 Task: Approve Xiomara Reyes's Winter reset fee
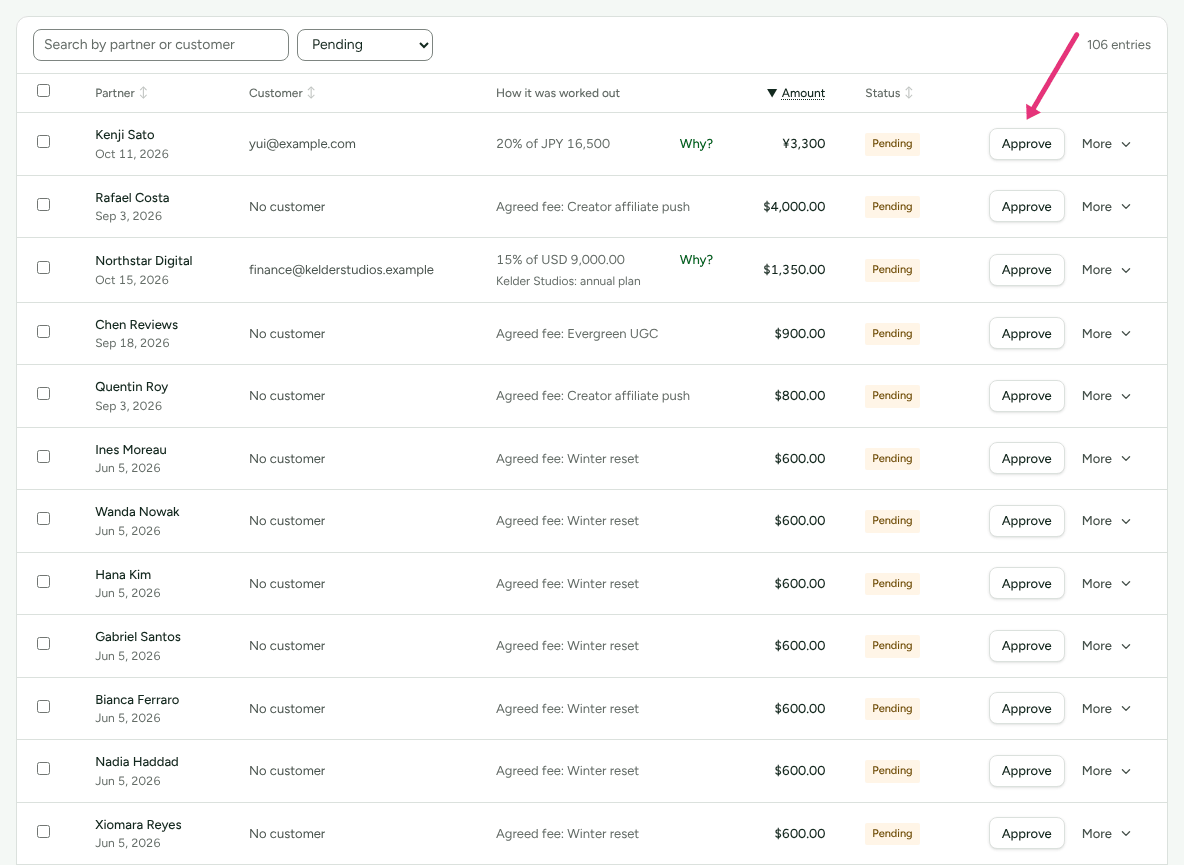click(1026, 833)
